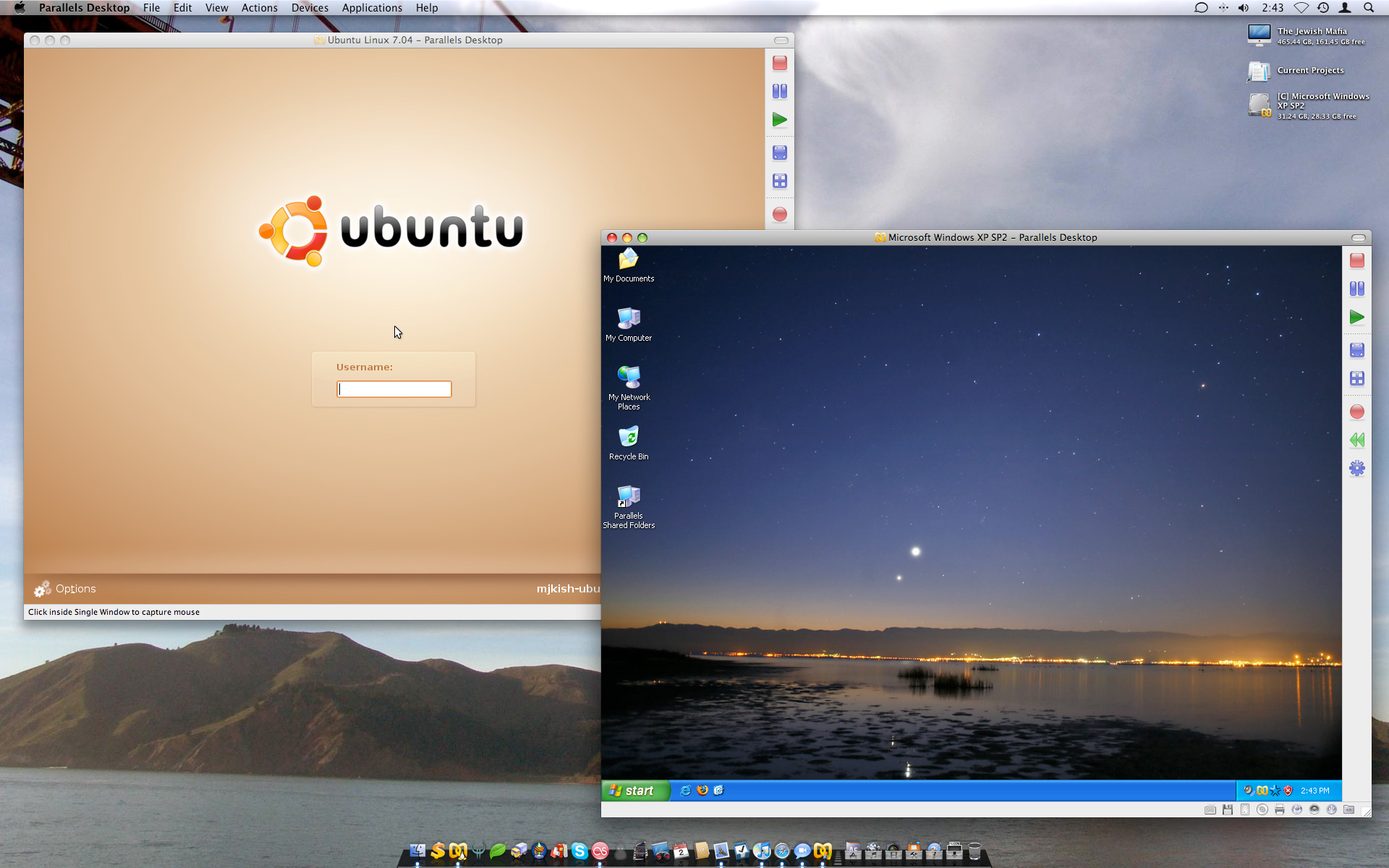Click the USB device status icon
1389x868 pixels.
pos(1331,810)
